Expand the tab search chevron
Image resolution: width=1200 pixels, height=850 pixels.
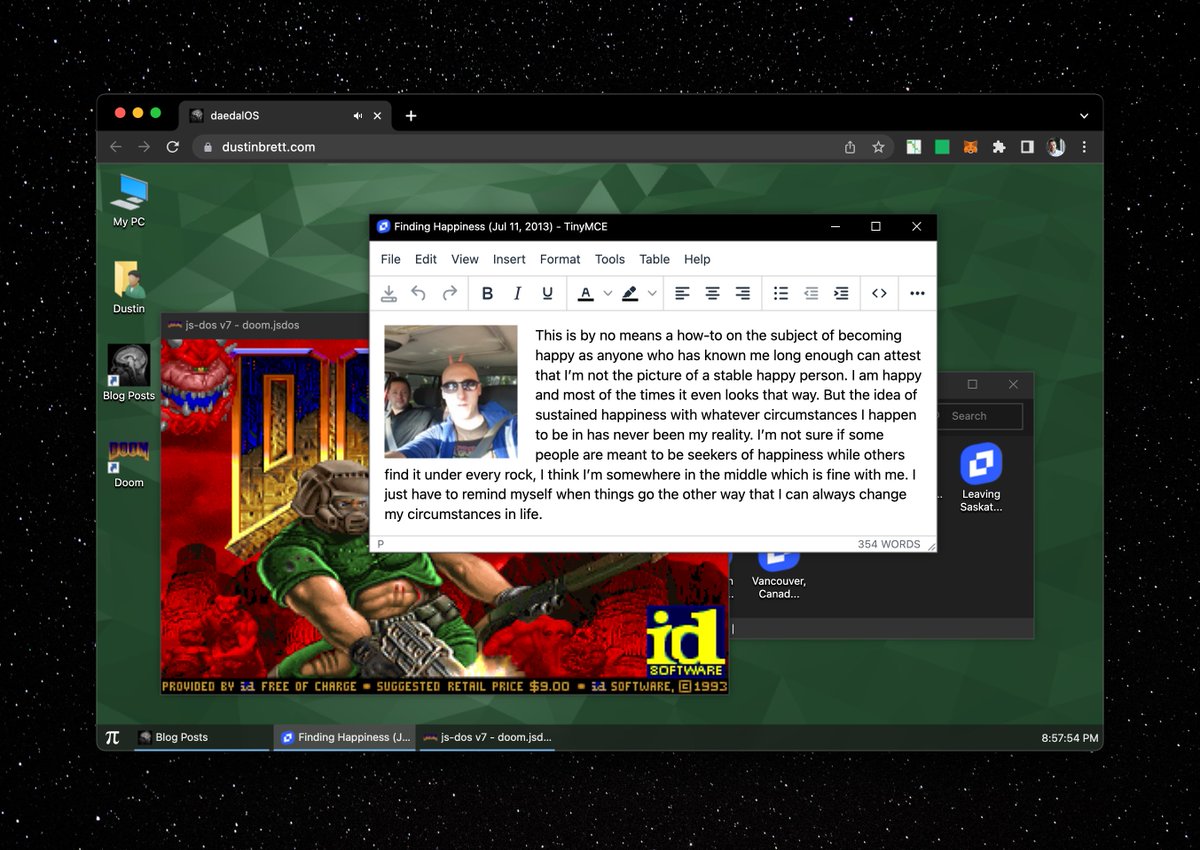1084,116
